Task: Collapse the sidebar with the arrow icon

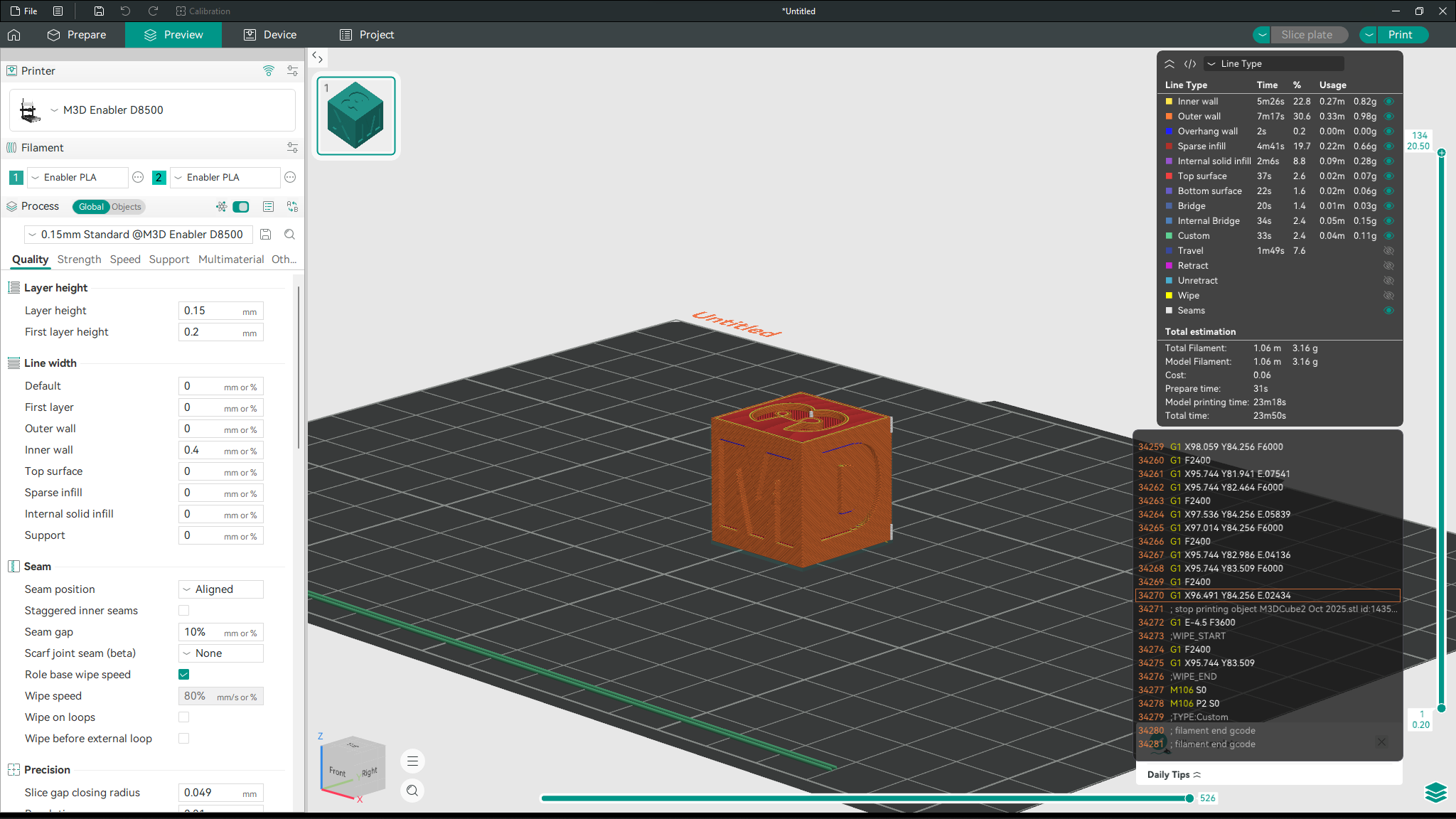Action: [x=318, y=58]
